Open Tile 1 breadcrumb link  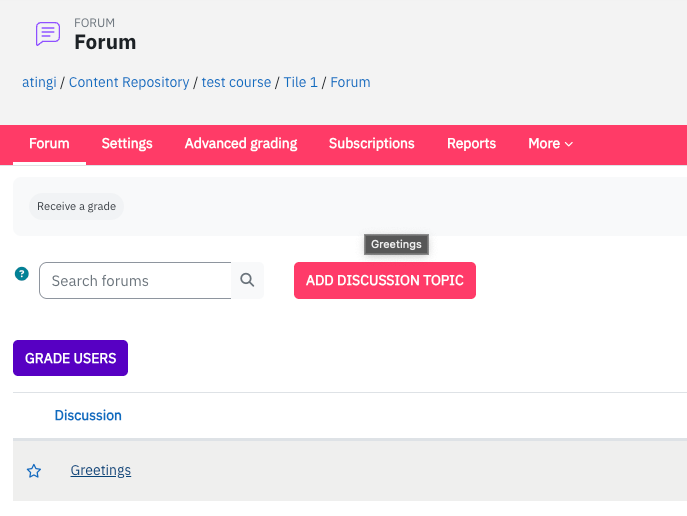tap(301, 82)
